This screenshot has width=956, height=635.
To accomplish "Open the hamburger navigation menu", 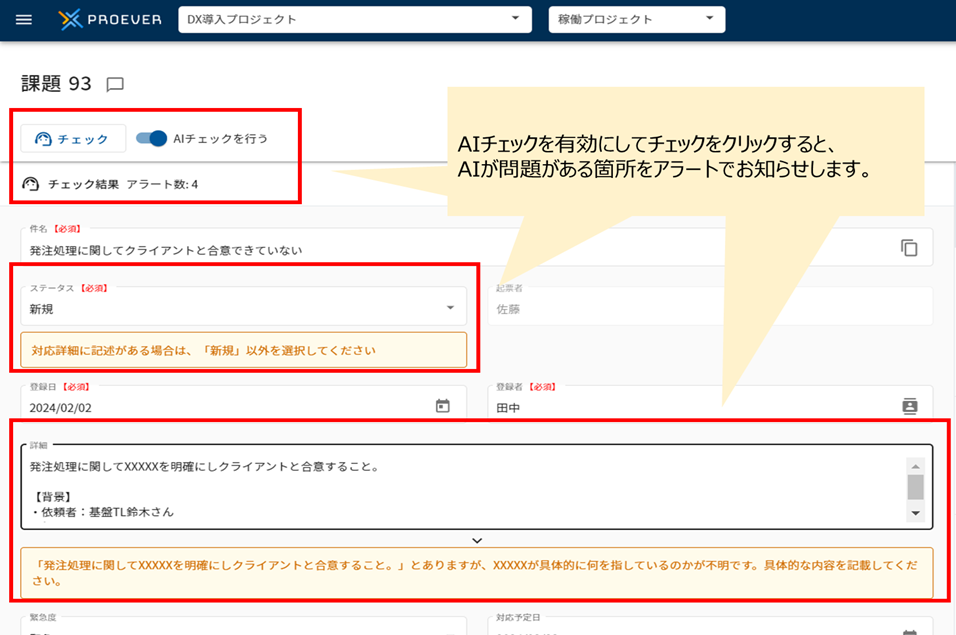I will click(24, 20).
